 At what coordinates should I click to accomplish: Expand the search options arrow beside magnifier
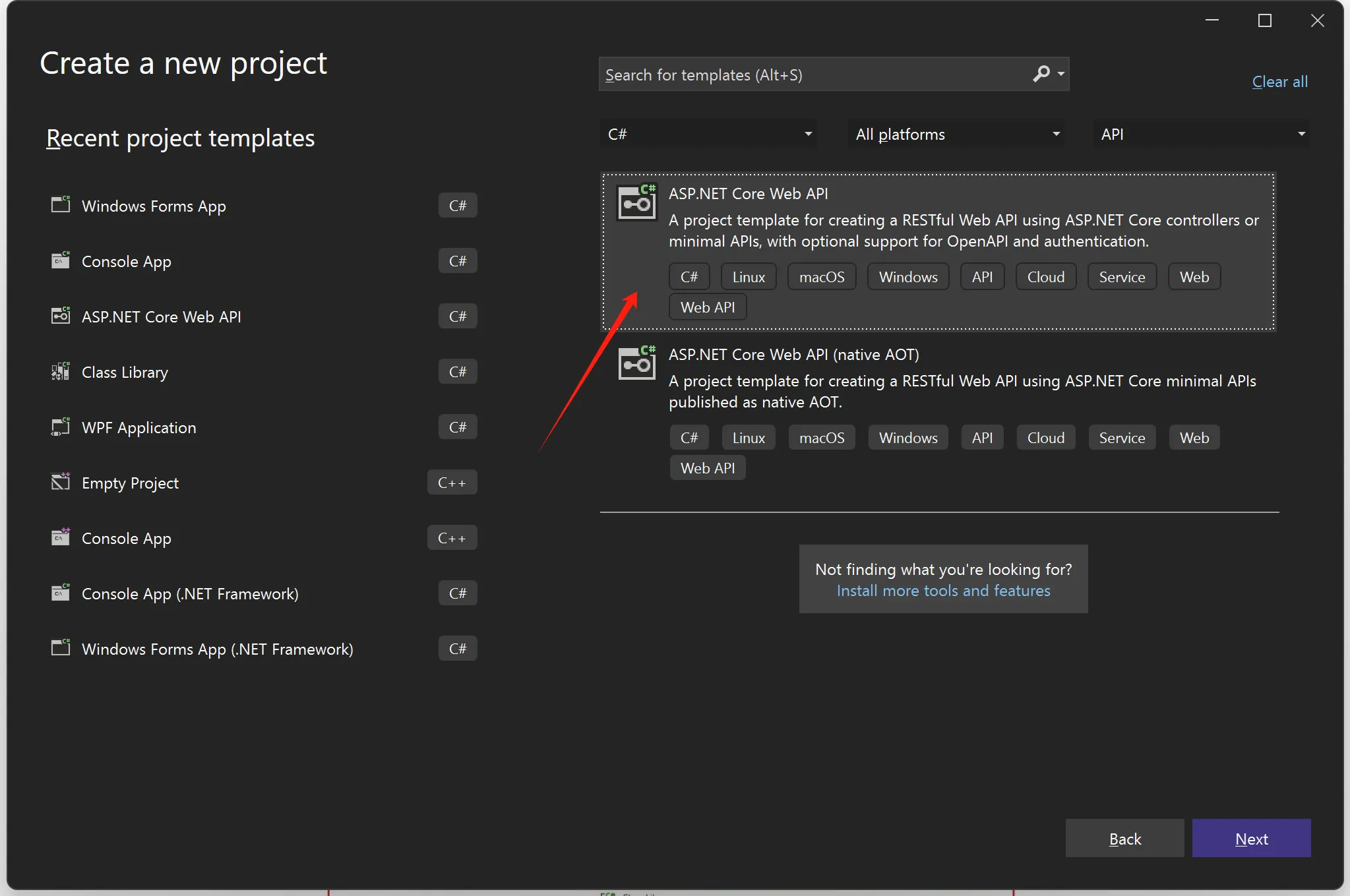click(x=1060, y=74)
